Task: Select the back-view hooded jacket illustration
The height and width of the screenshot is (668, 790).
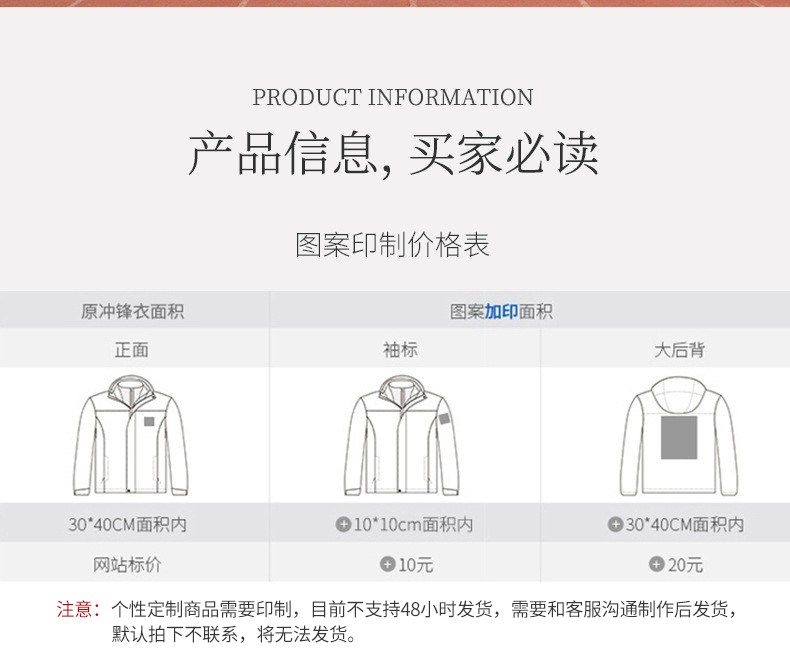Action: pos(679,436)
